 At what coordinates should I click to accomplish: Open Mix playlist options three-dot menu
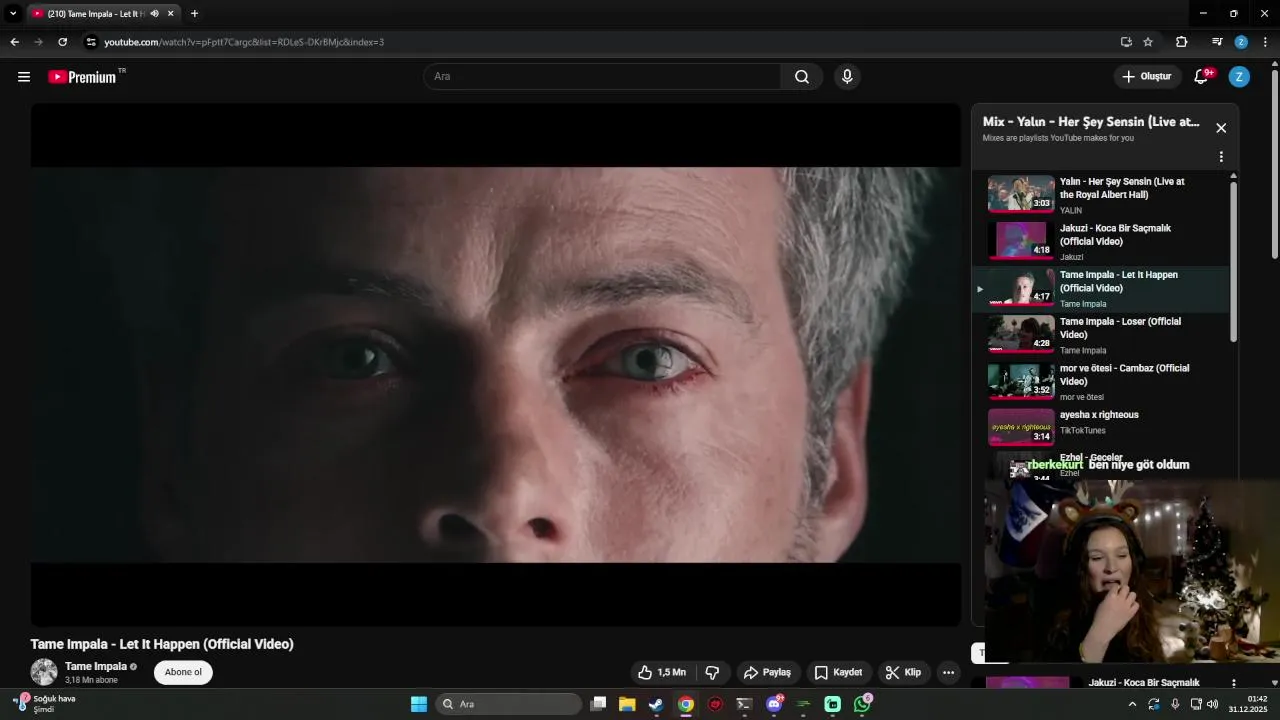pyautogui.click(x=1221, y=157)
